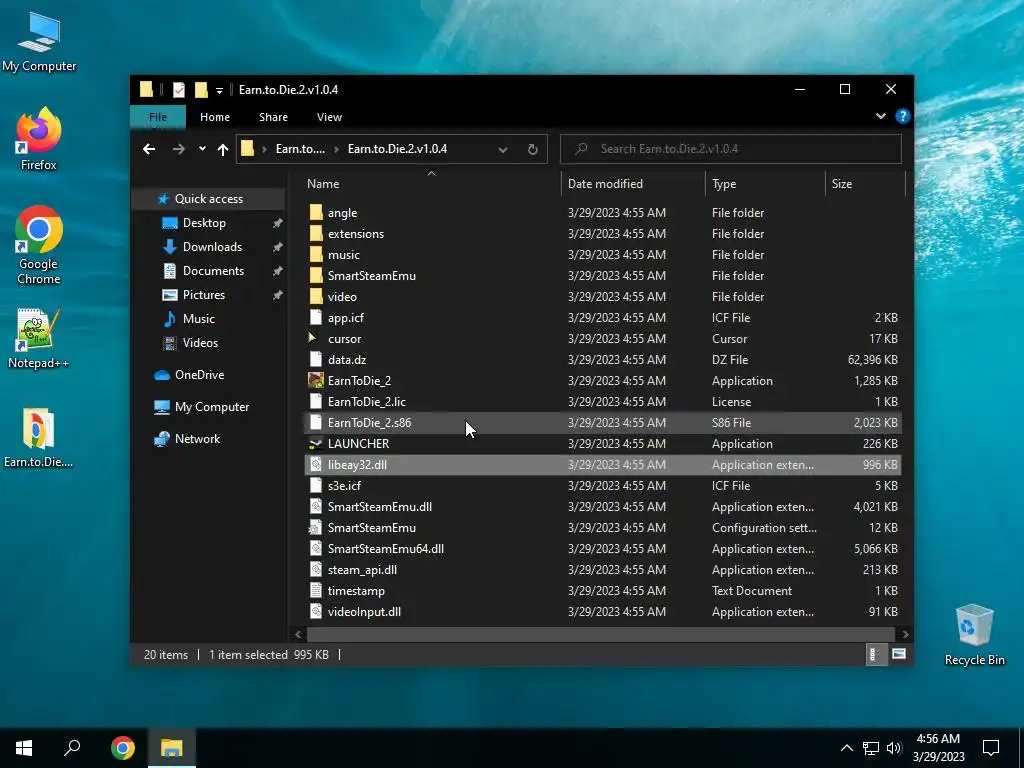Select Google Chrome desktop shortcut
This screenshot has width=1024, height=768.
pyautogui.click(x=39, y=245)
